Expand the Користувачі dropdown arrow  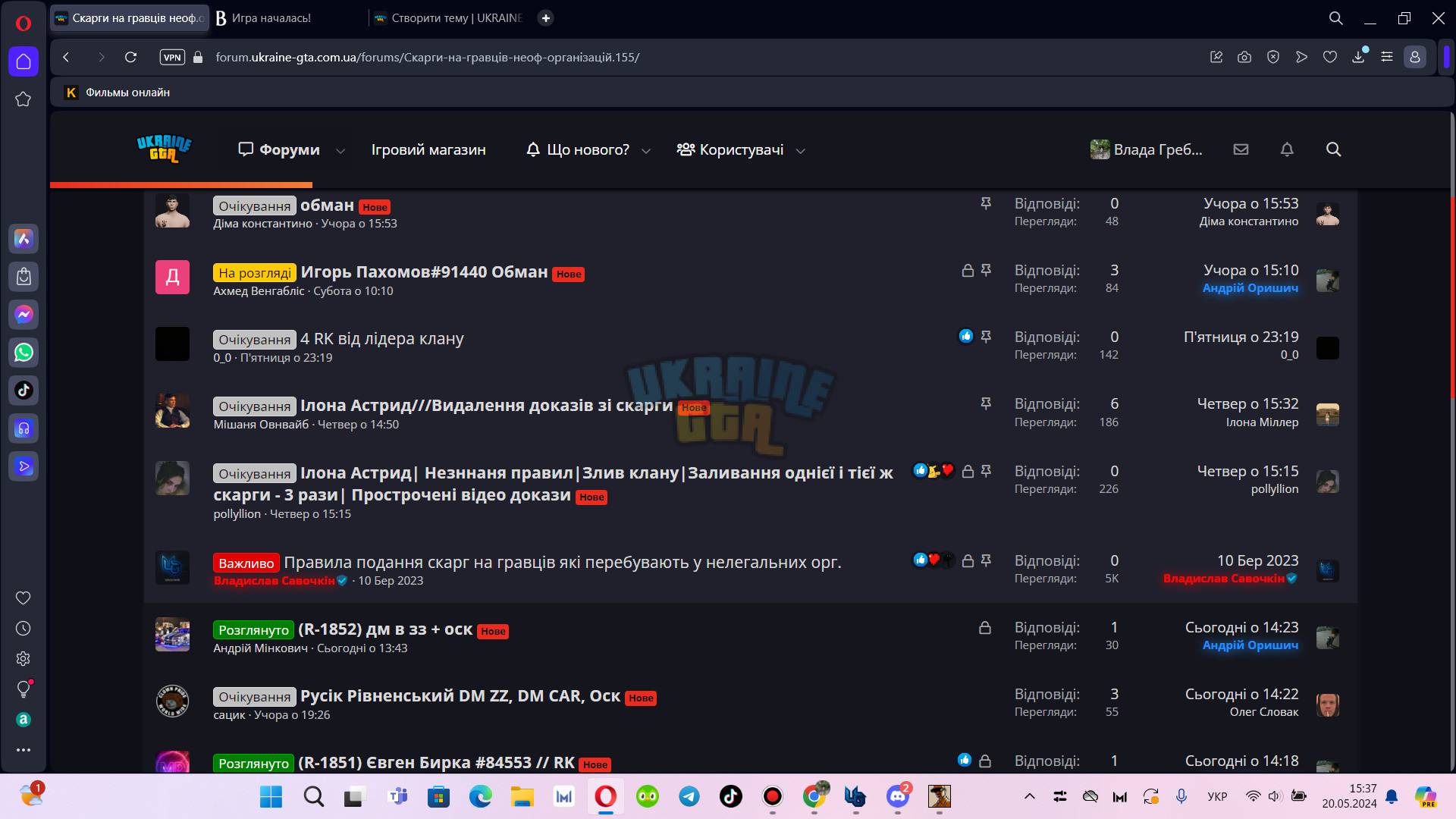pos(801,151)
